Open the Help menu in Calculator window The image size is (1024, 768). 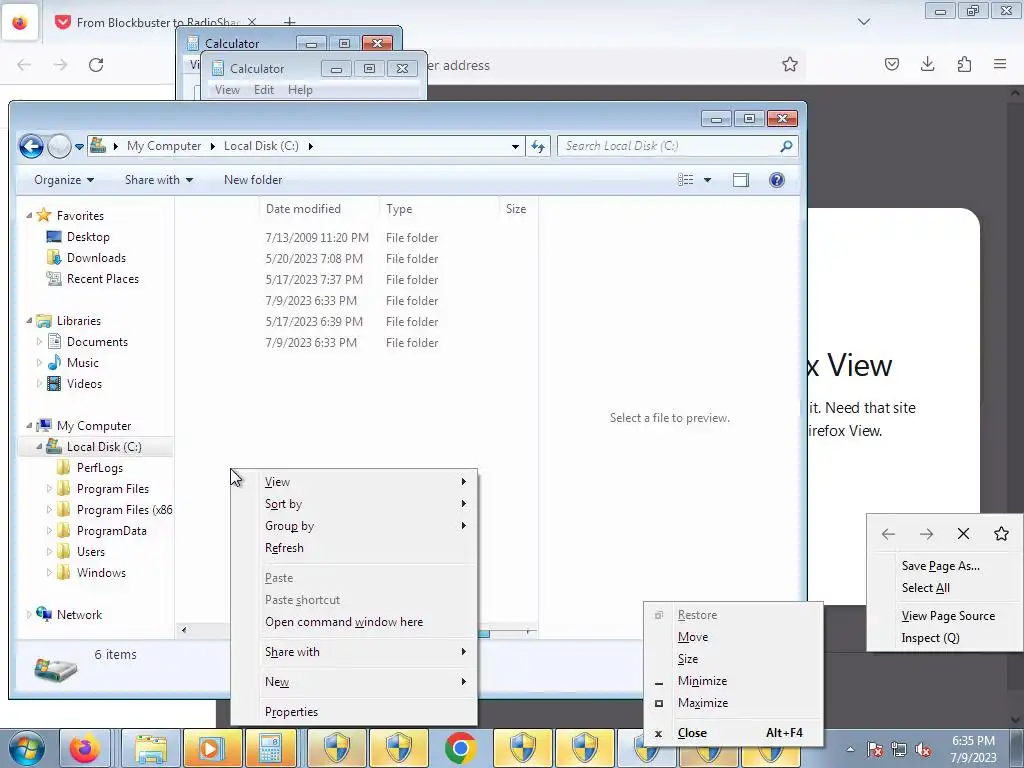tap(300, 90)
